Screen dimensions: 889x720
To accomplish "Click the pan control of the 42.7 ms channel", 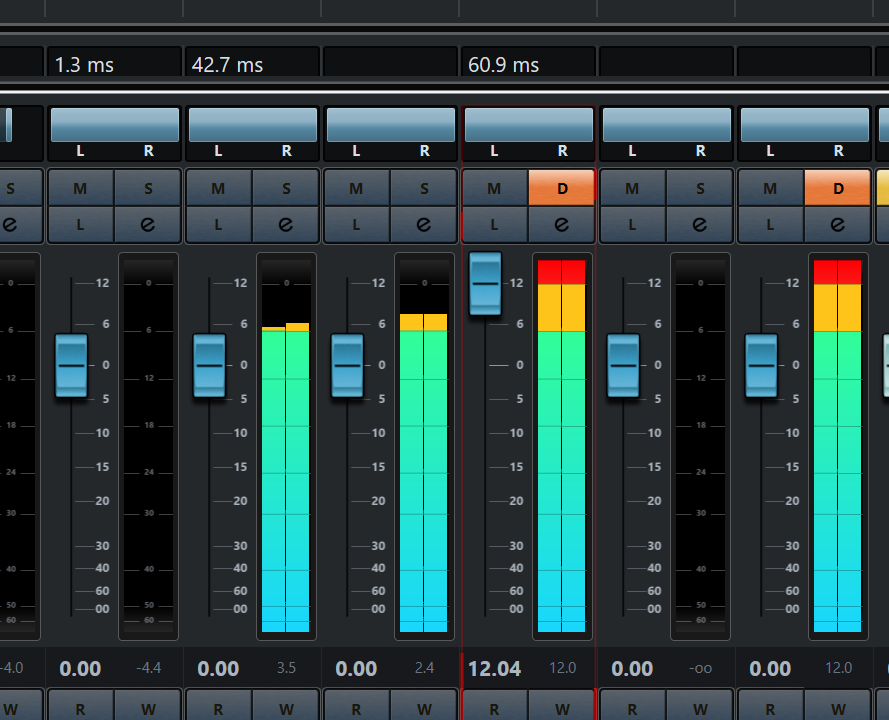I will 253,125.
